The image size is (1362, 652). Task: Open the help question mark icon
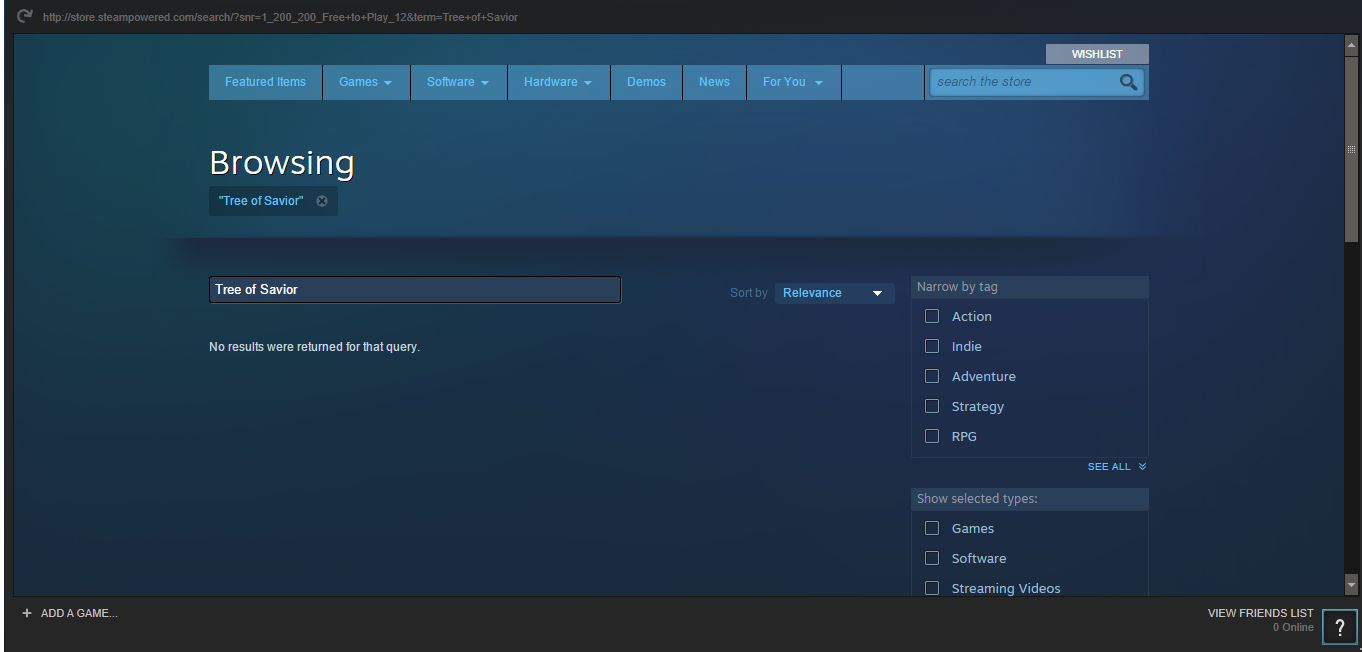(1339, 627)
